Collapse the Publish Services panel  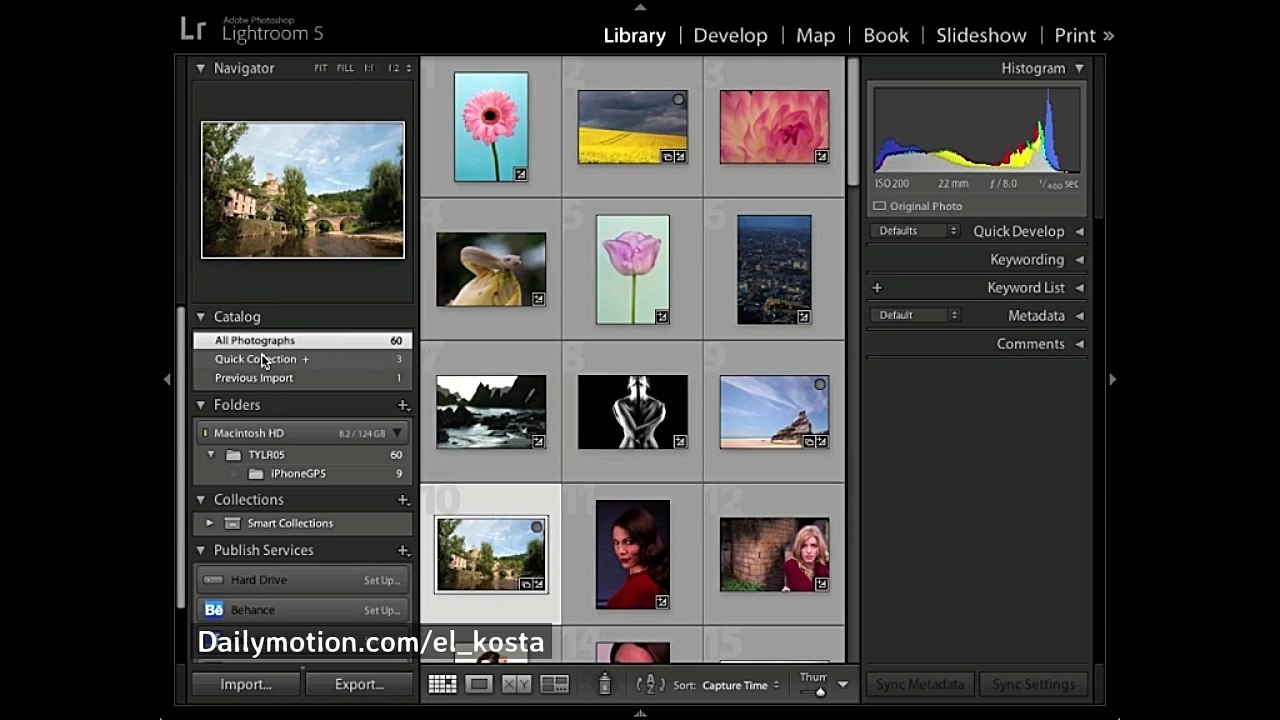tap(200, 551)
